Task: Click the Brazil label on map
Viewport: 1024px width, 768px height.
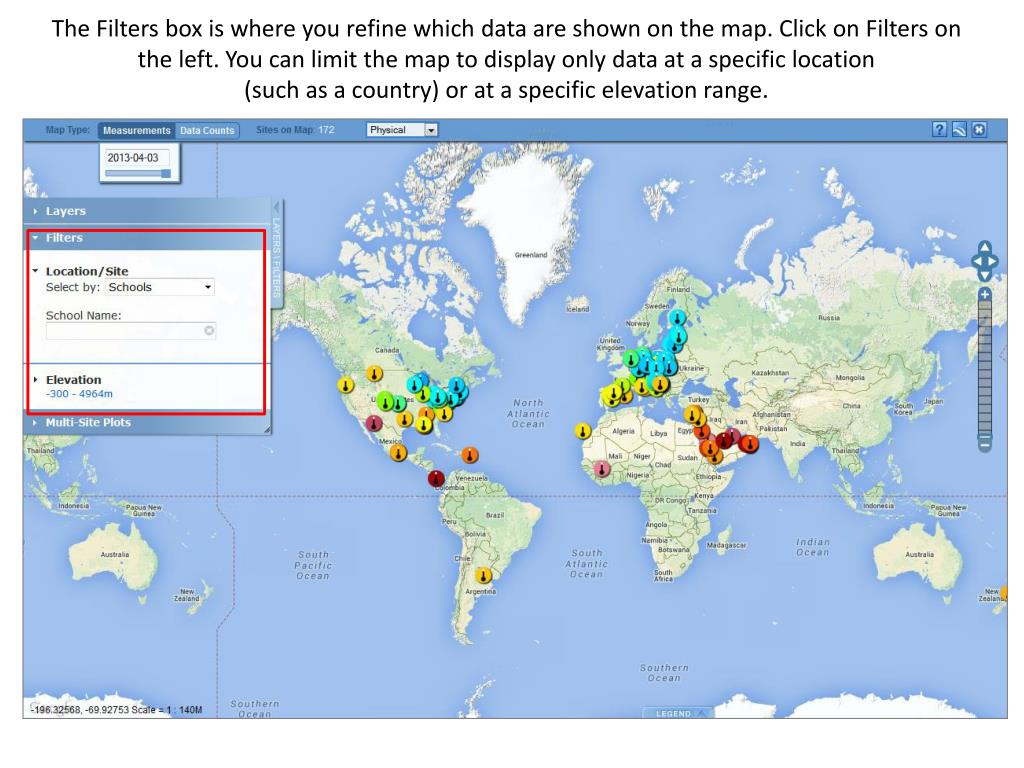Action: click(x=495, y=515)
